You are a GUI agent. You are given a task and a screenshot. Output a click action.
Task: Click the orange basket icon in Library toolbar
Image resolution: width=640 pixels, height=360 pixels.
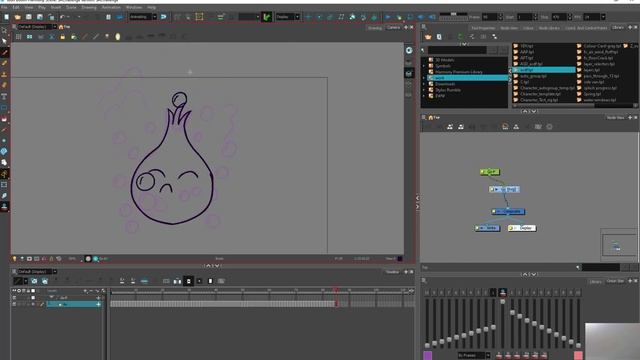coord(428,37)
